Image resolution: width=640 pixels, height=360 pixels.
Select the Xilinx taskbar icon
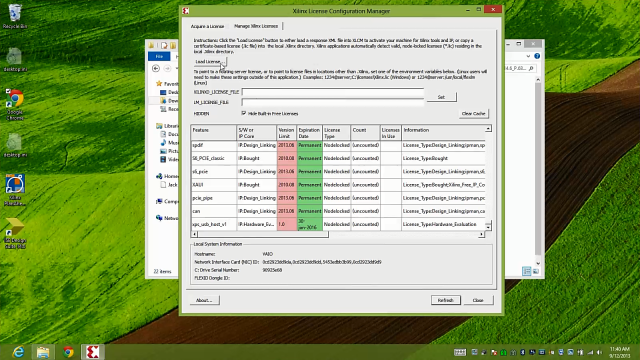[93, 352]
